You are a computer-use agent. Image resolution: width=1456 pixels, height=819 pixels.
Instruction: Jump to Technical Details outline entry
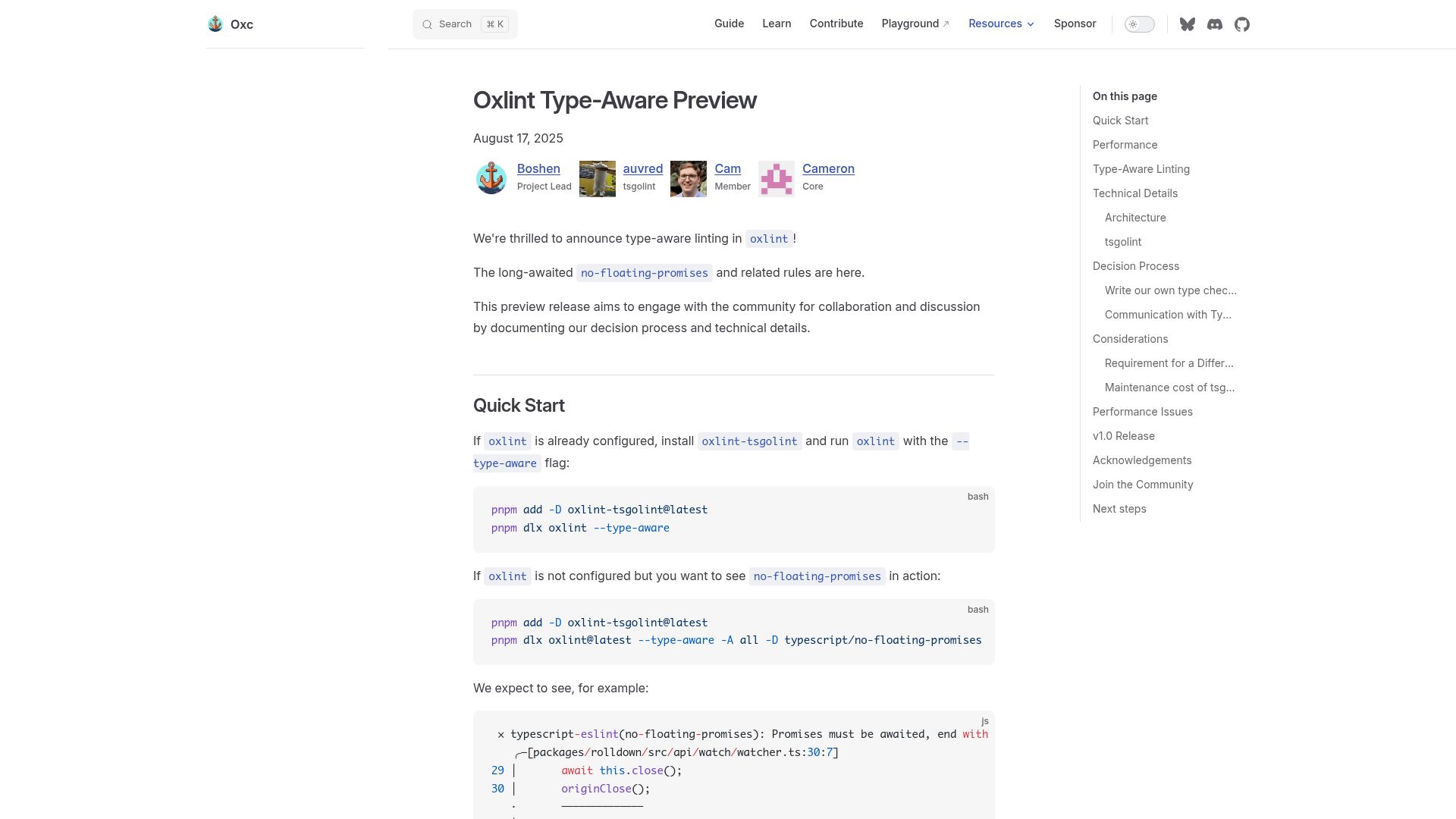1134,193
